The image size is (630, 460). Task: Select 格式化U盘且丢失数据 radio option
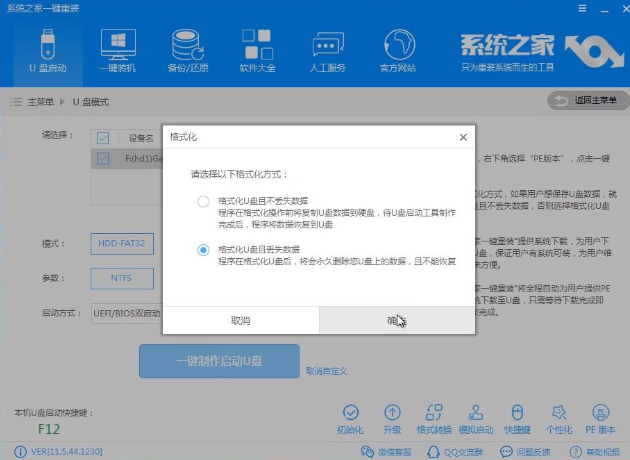tap(203, 249)
